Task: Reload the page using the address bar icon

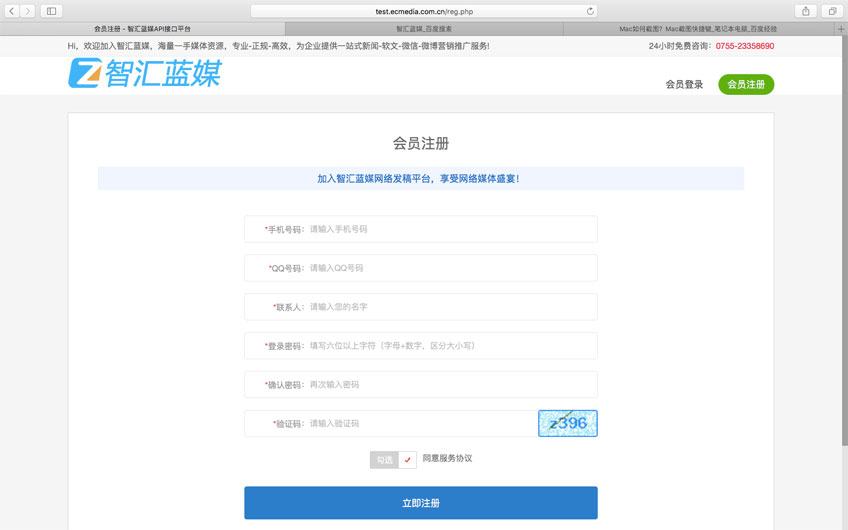Action: [x=590, y=11]
